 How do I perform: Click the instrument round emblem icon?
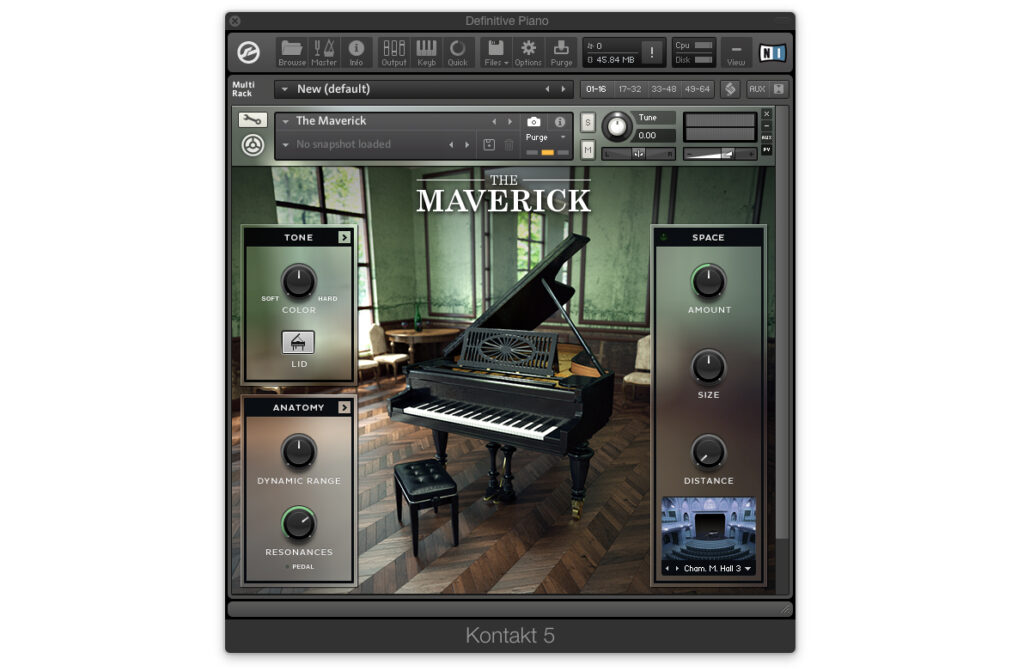pos(253,144)
